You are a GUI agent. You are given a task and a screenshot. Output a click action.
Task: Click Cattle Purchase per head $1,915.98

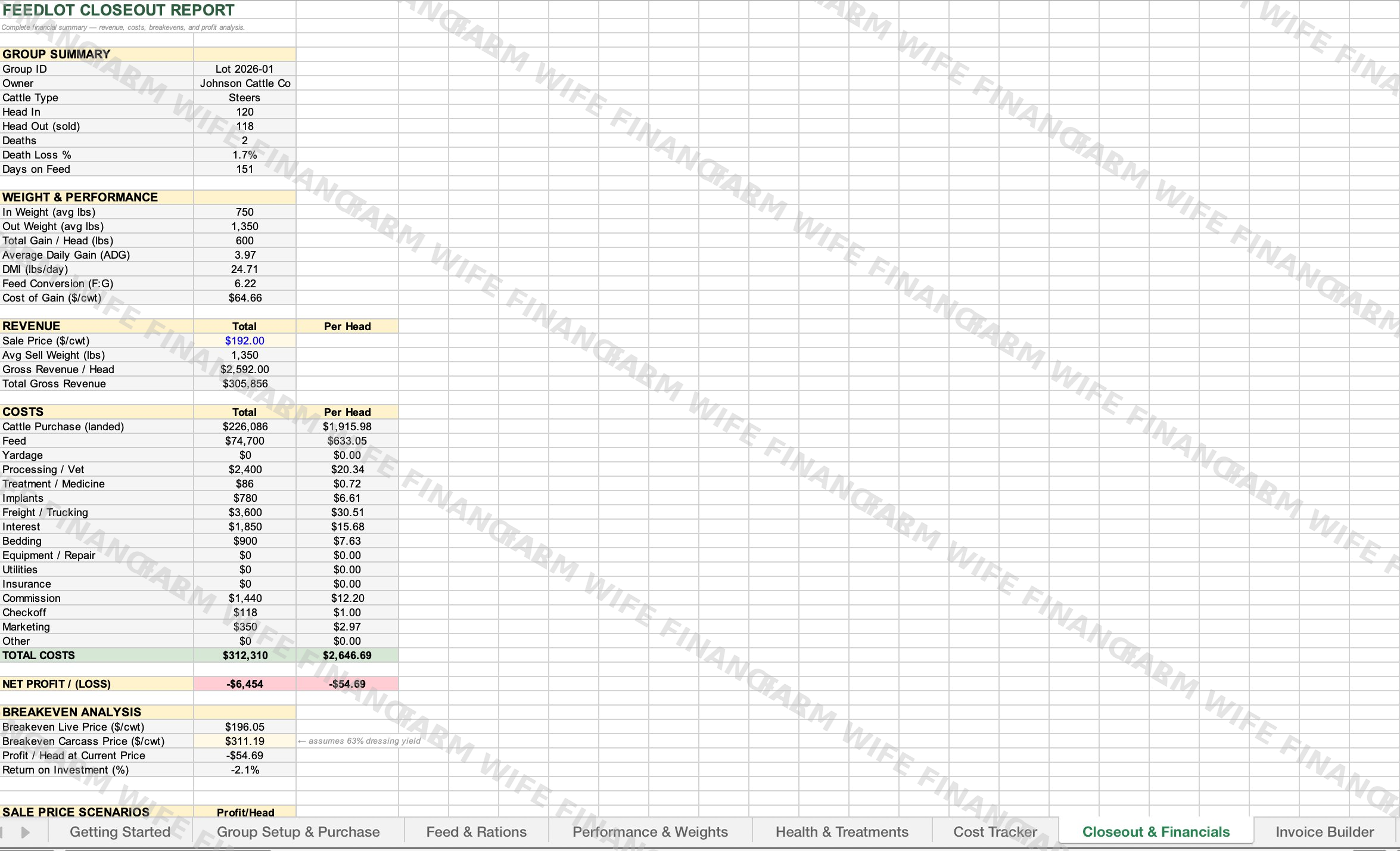point(347,427)
